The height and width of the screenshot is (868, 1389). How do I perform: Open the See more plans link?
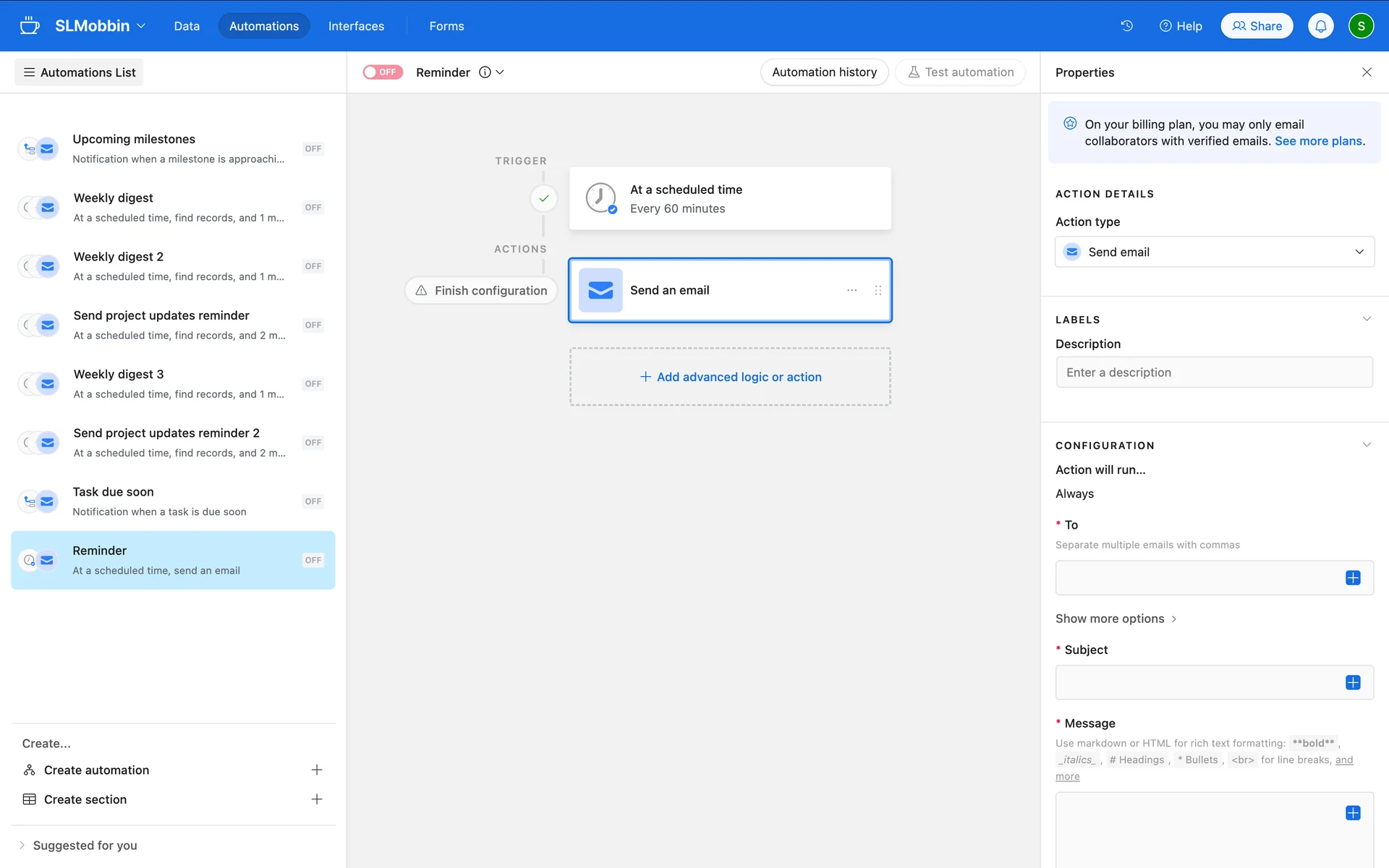(x=1318, y=141)
